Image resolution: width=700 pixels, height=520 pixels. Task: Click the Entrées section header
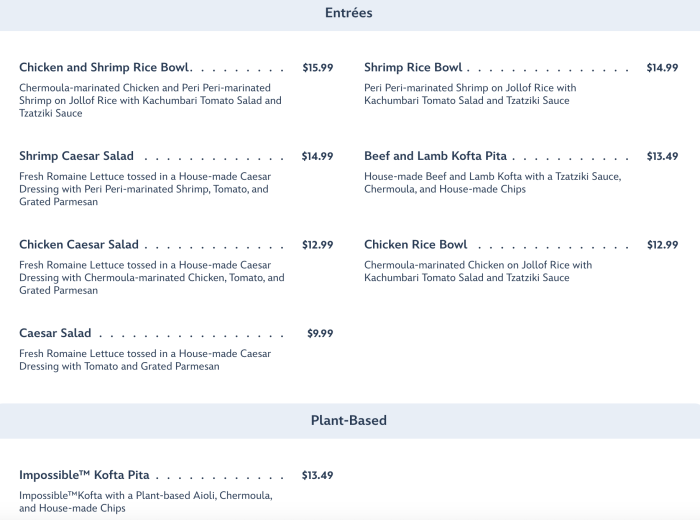coord(349,13)
